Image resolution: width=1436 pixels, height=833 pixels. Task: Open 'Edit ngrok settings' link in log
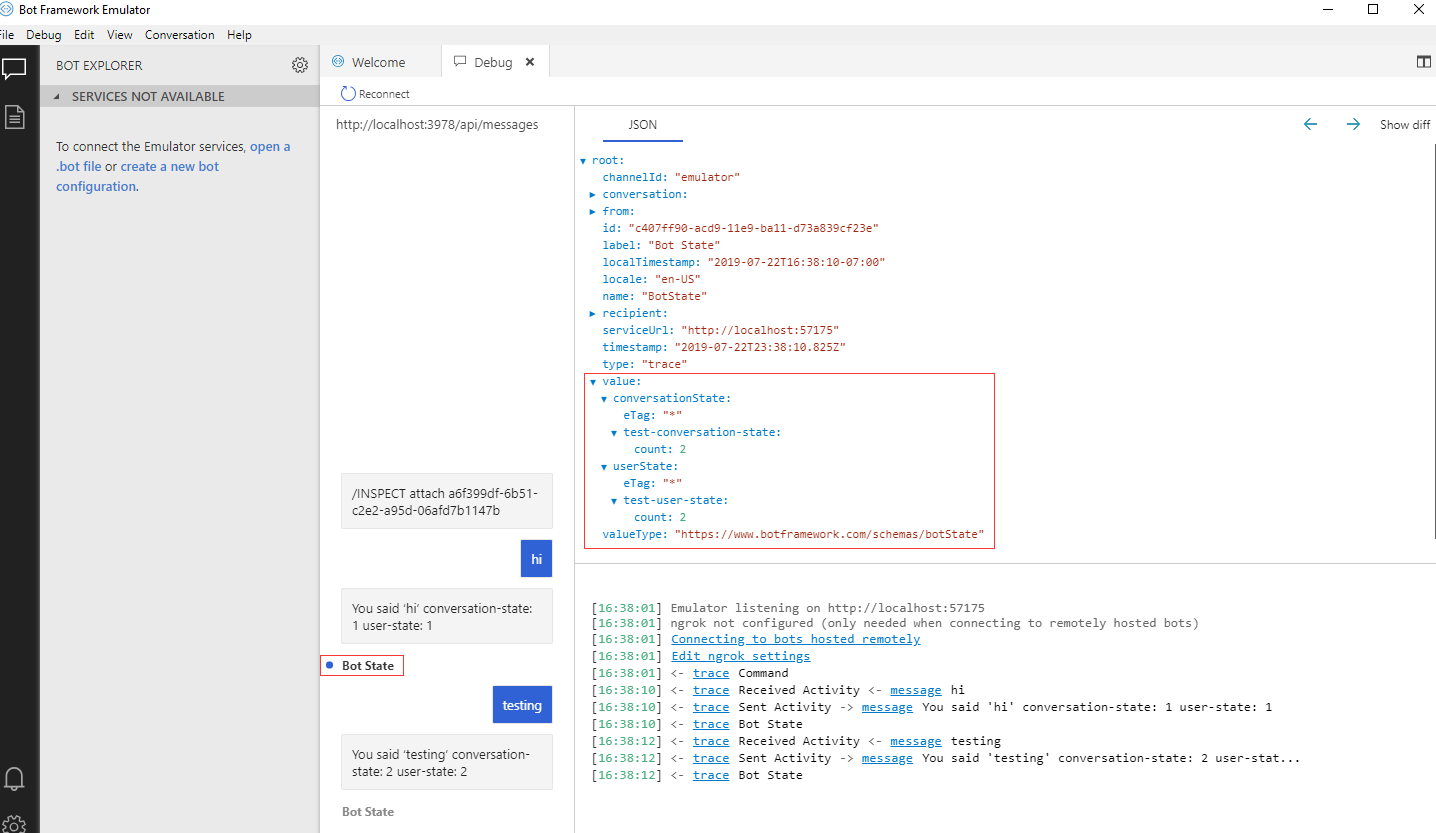pos(740,656)
